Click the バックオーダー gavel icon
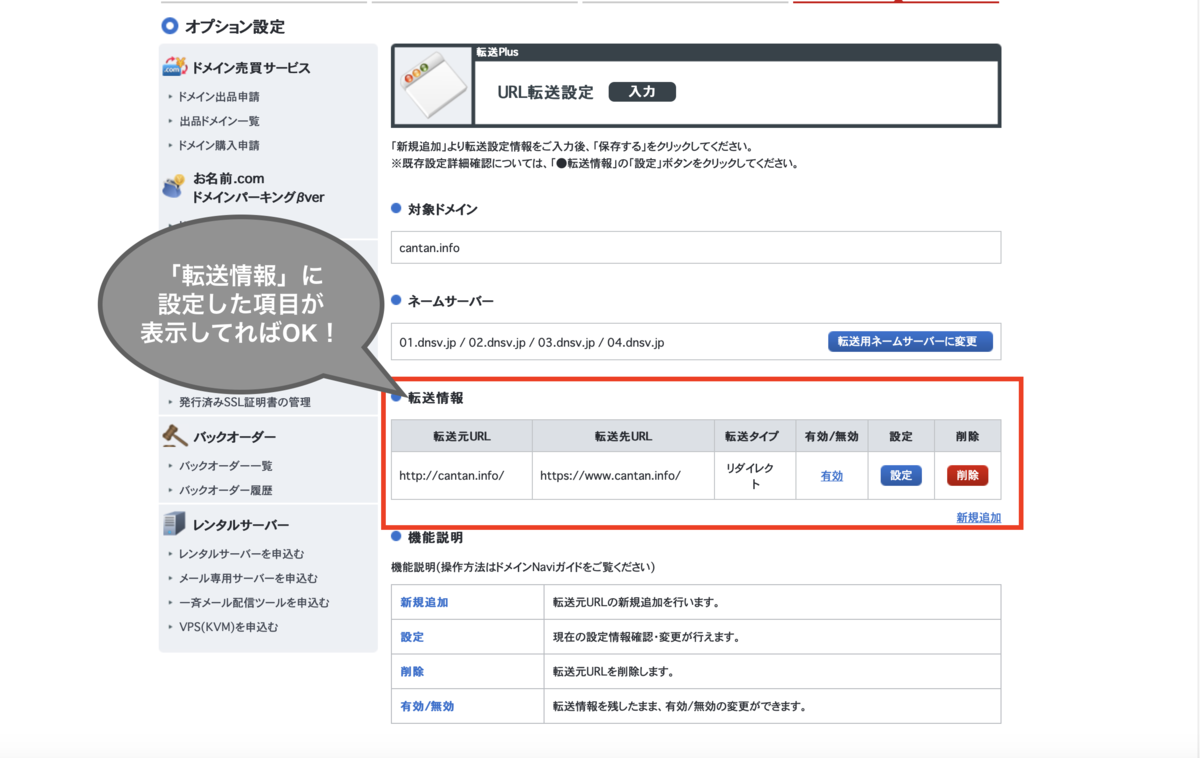This screenshot has height=758, width=1200. [175, 436]
